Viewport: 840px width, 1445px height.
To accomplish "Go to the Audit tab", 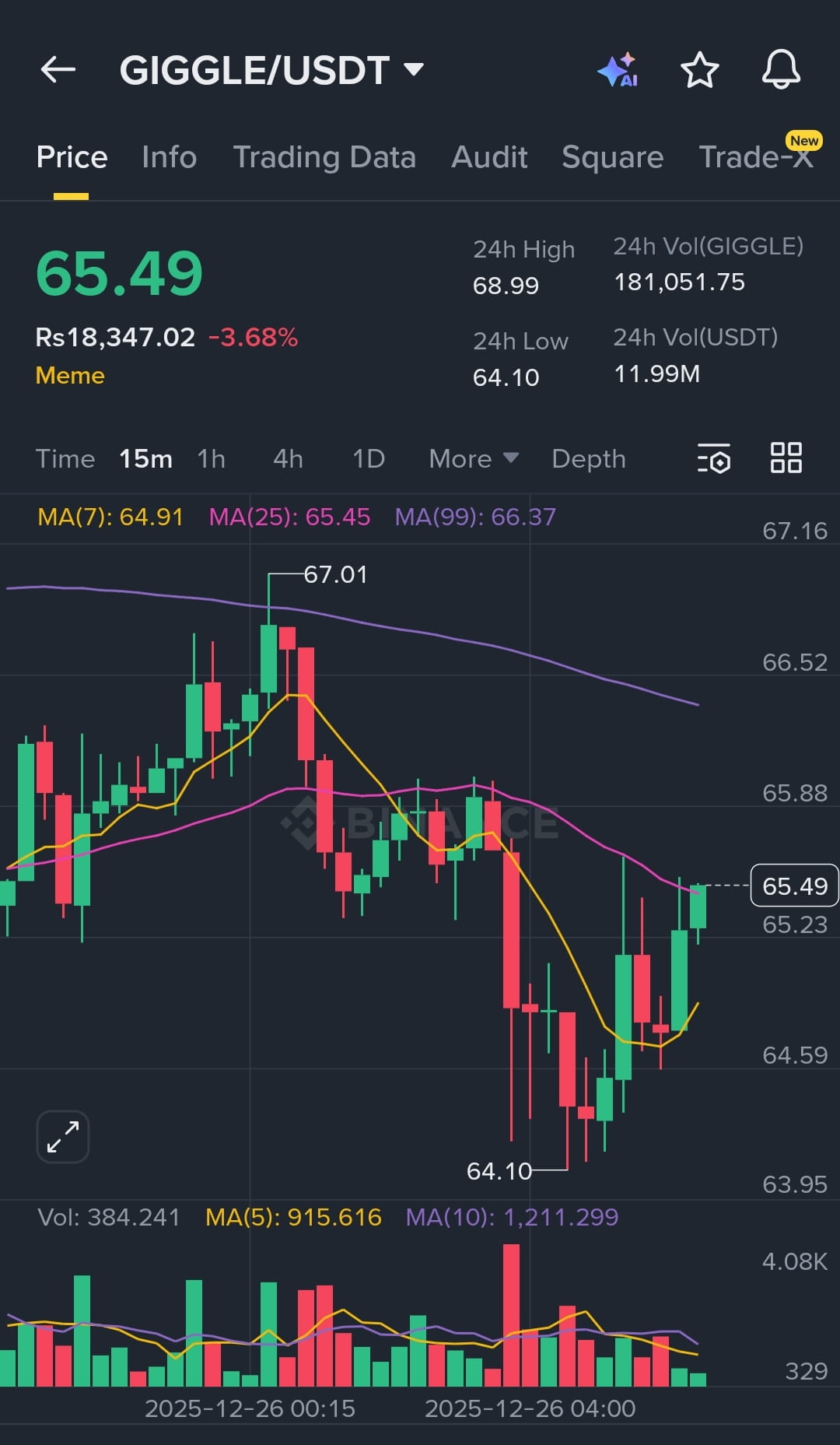I will (489, 157).
